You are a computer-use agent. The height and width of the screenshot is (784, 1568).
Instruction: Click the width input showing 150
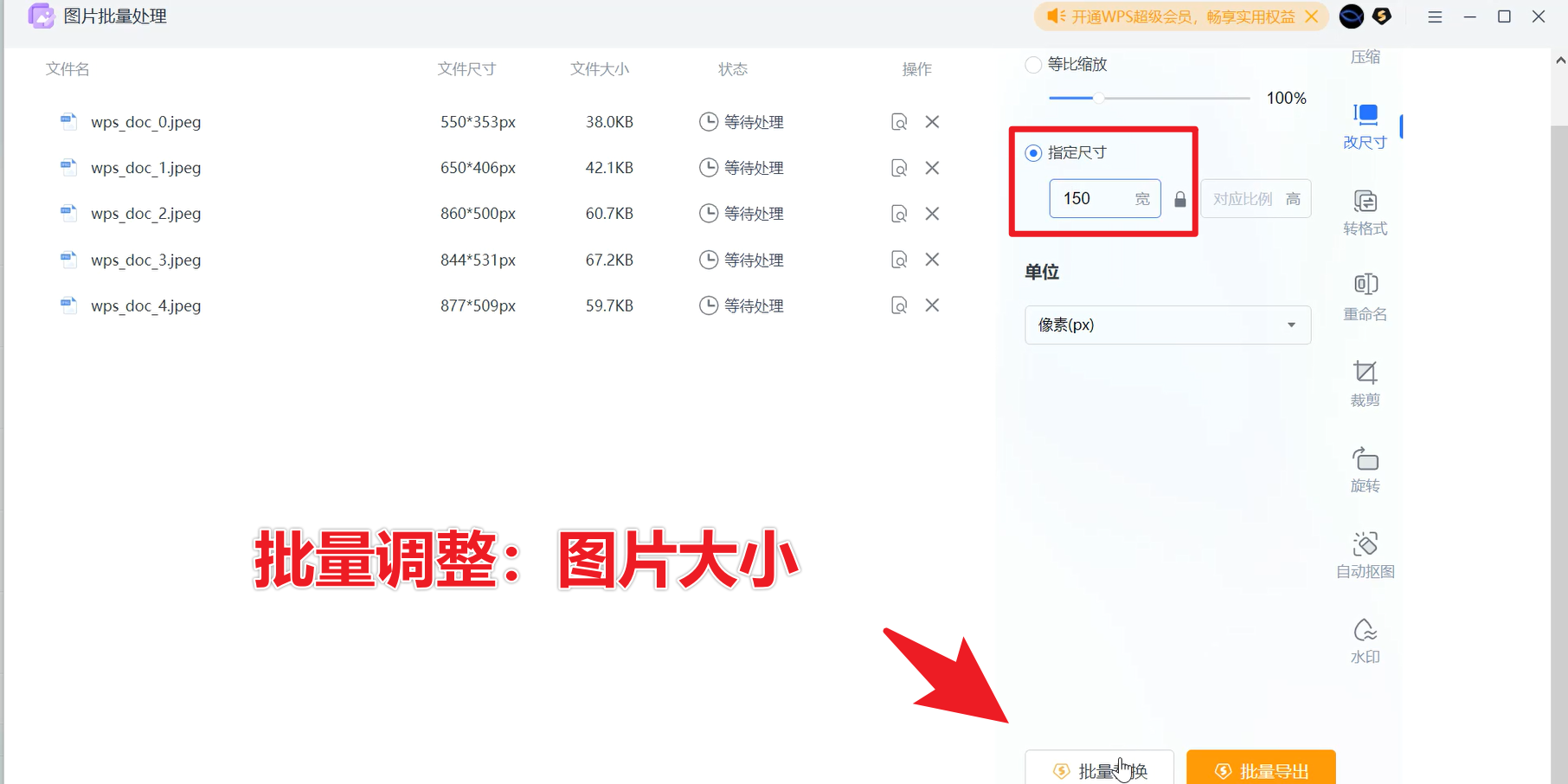click(1105, 199)
